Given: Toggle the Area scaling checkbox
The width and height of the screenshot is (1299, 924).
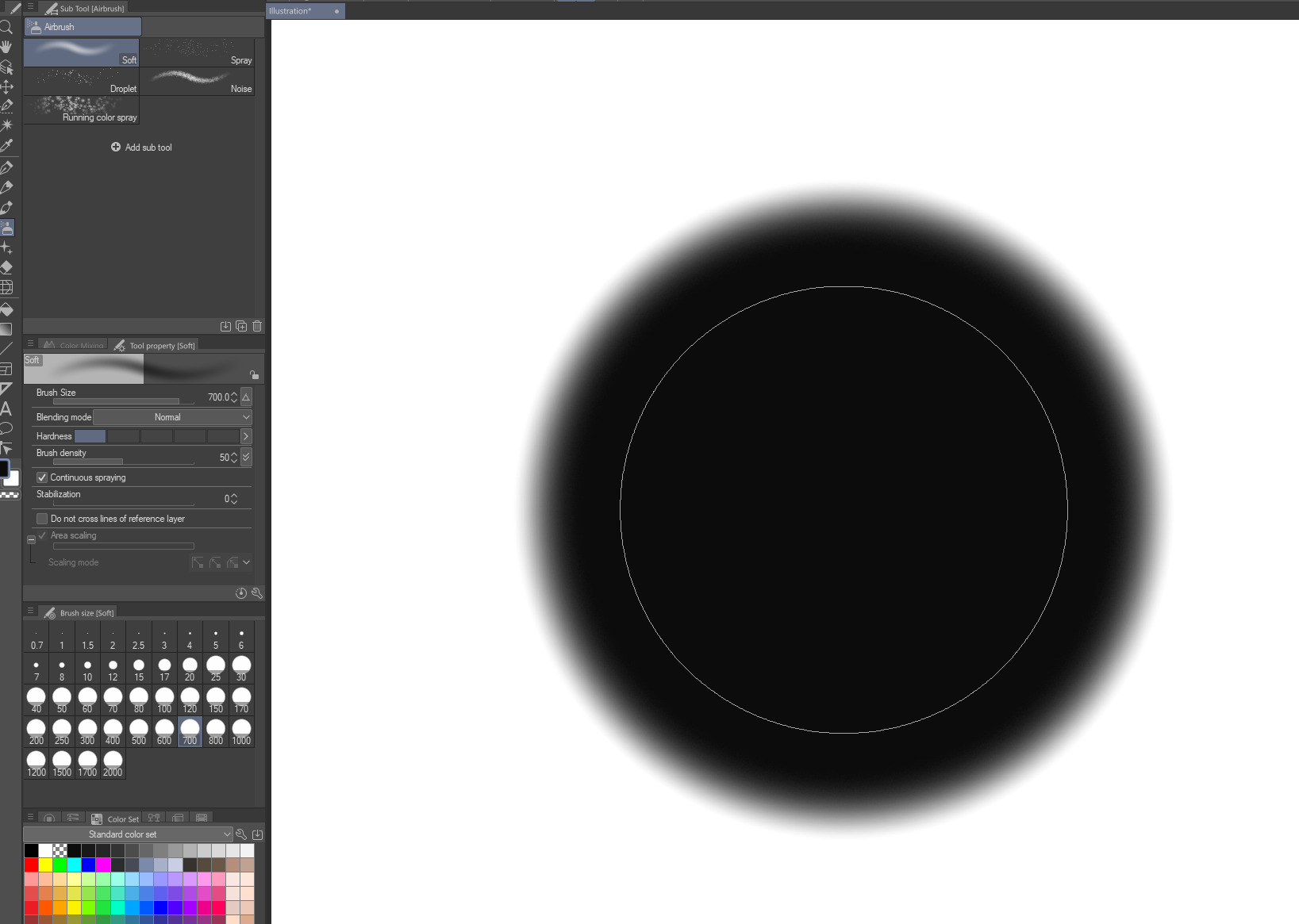Looking at the screenshot, I should (42, 535).
